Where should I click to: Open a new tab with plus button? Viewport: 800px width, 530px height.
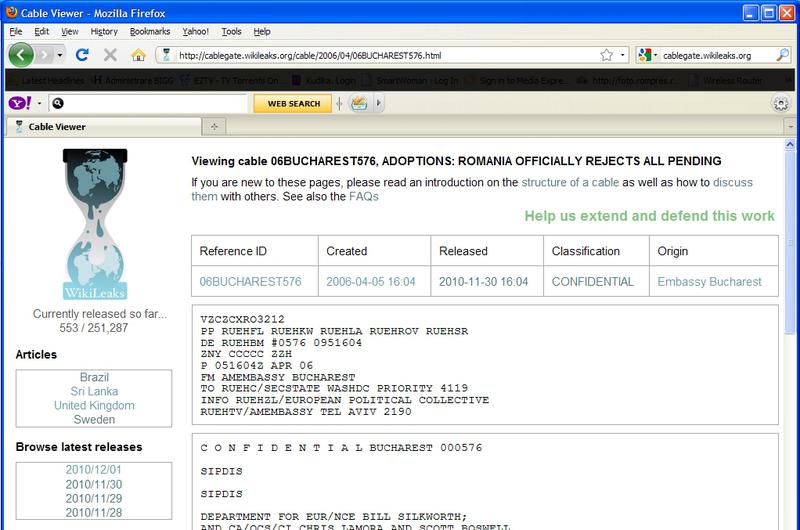coord(213,127)
